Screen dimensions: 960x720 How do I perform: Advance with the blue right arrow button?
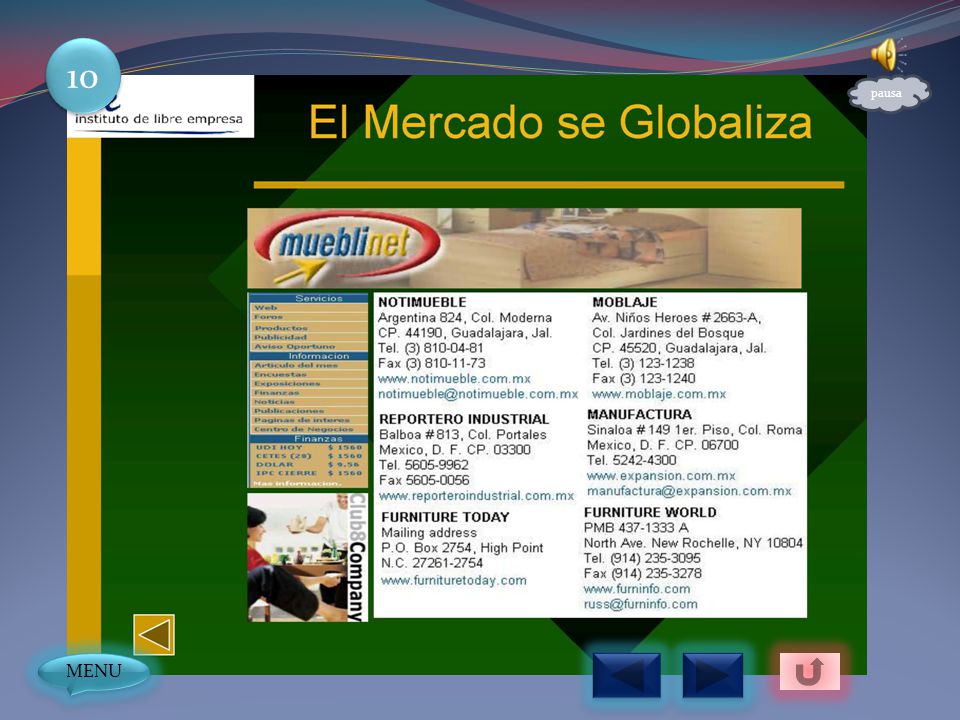tap(713, 675)
